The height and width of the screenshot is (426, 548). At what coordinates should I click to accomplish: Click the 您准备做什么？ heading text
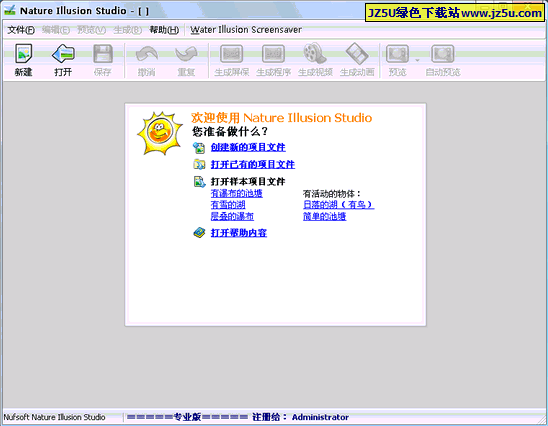[230, 131]
